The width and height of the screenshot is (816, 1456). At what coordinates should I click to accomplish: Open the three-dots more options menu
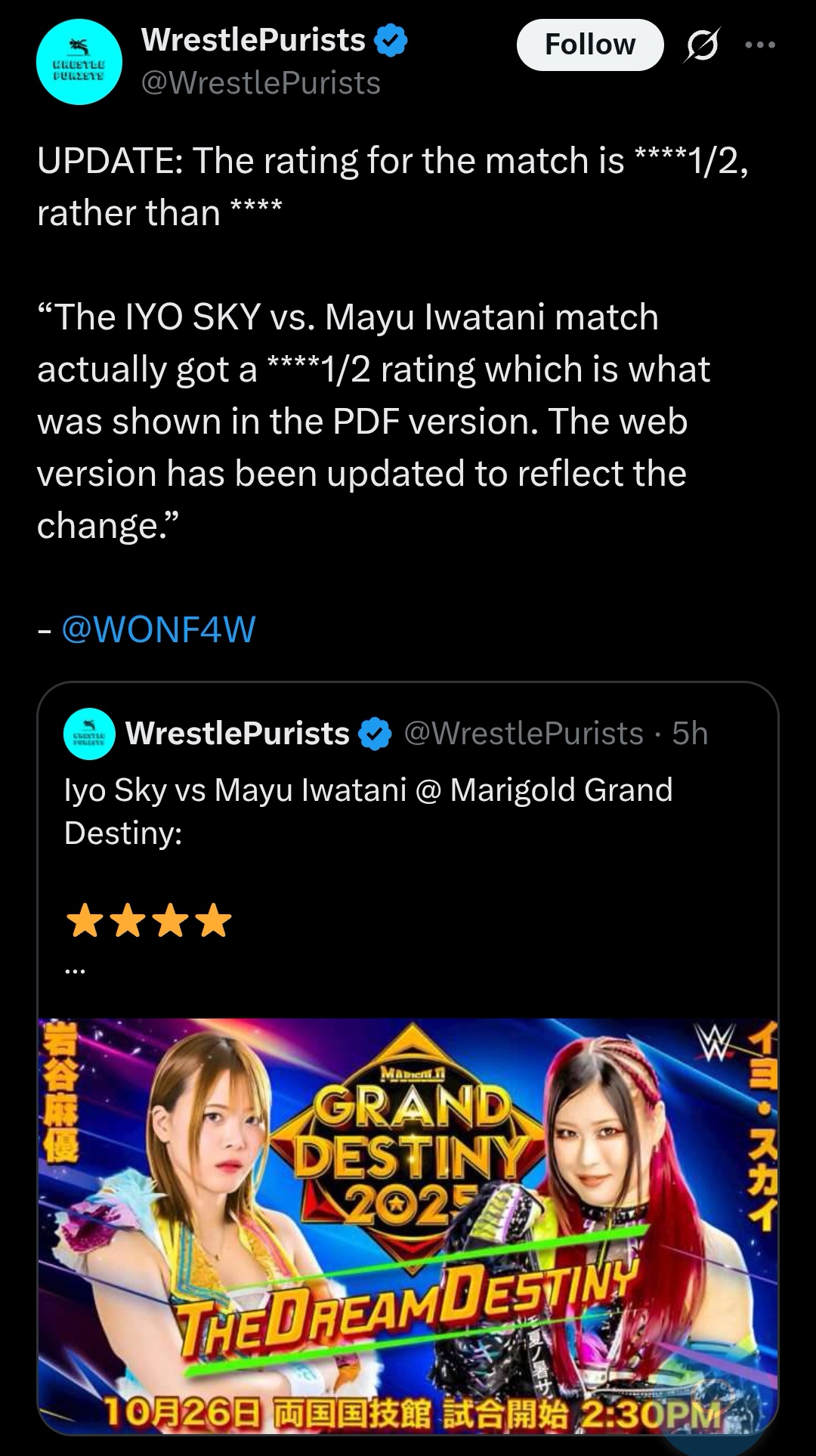760,45
